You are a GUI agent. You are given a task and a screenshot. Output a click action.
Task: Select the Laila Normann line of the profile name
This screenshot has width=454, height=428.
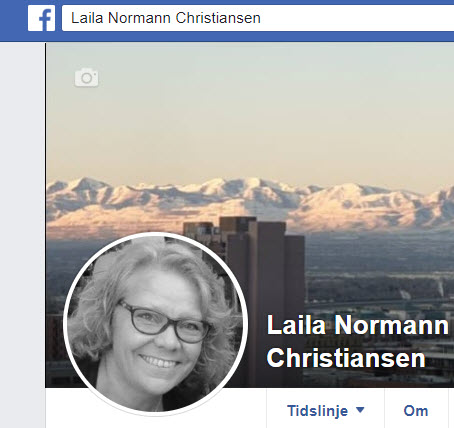[x=357, y=325]
